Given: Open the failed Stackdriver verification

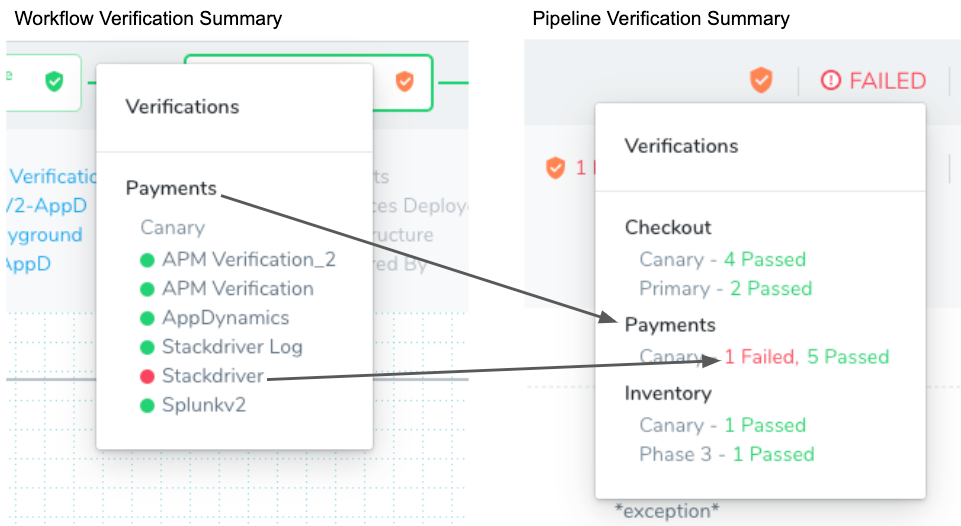Looking at the screenshot, I should [x=213, y=376].
